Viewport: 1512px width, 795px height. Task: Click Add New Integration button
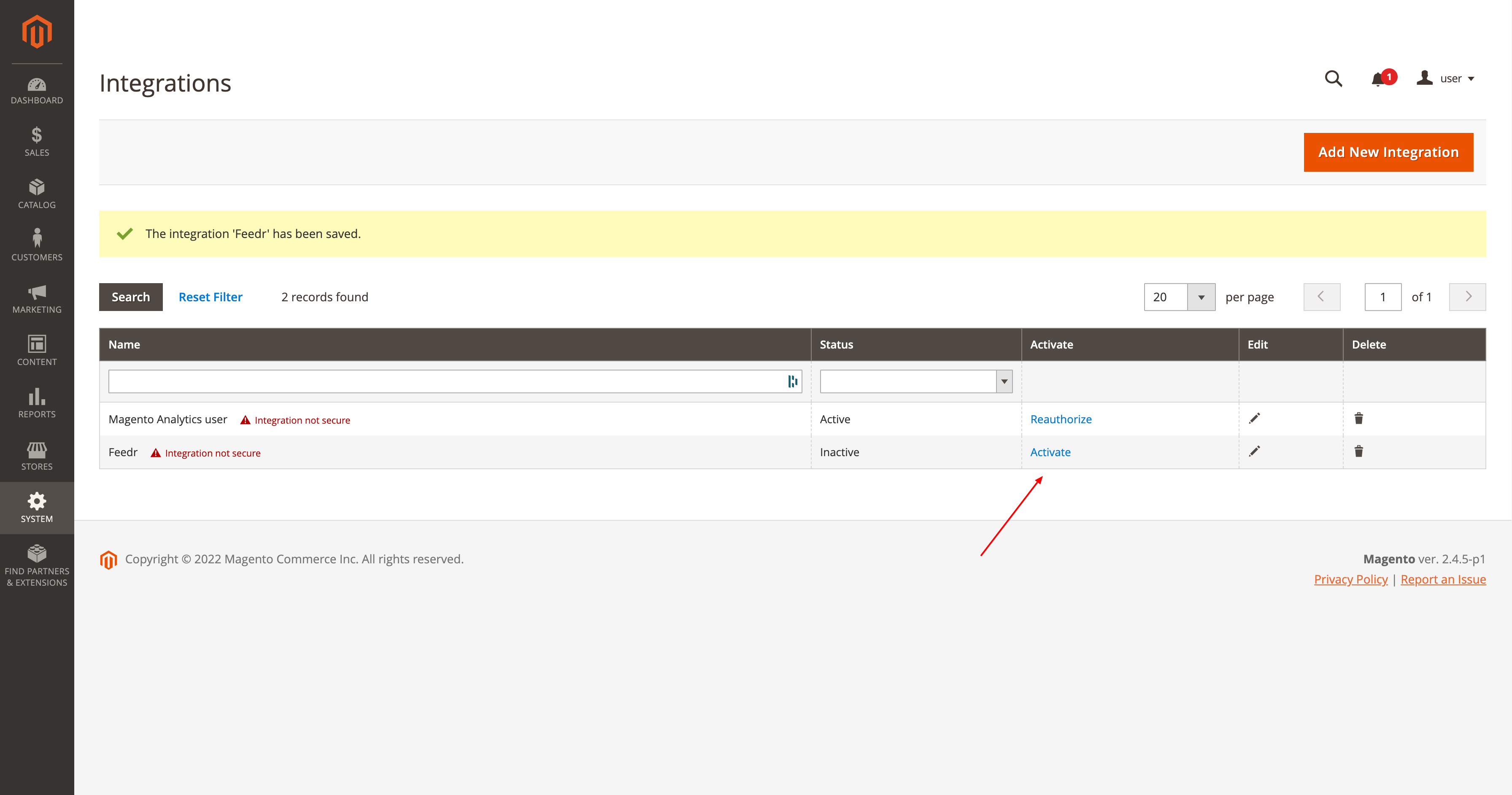click(1388, 153)
